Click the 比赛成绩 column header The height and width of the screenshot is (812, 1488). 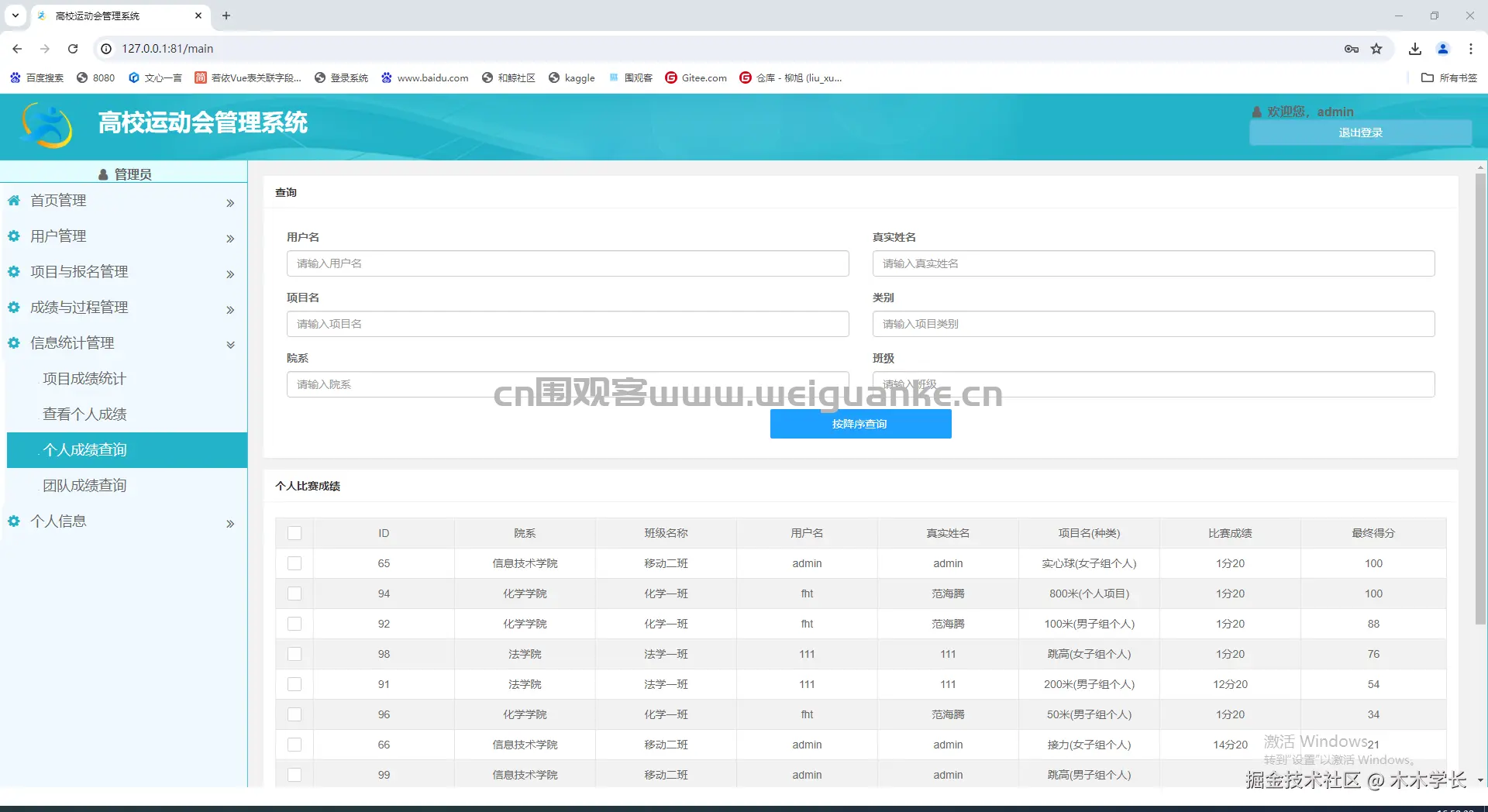click(x=1230, y=533)
